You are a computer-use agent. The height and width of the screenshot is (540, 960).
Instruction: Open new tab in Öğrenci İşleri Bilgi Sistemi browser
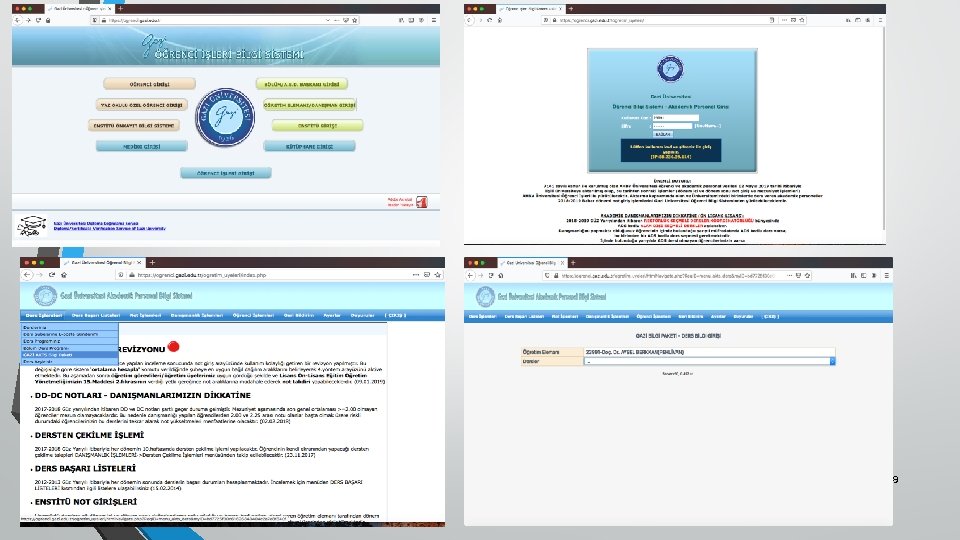(x=120, y=9)
